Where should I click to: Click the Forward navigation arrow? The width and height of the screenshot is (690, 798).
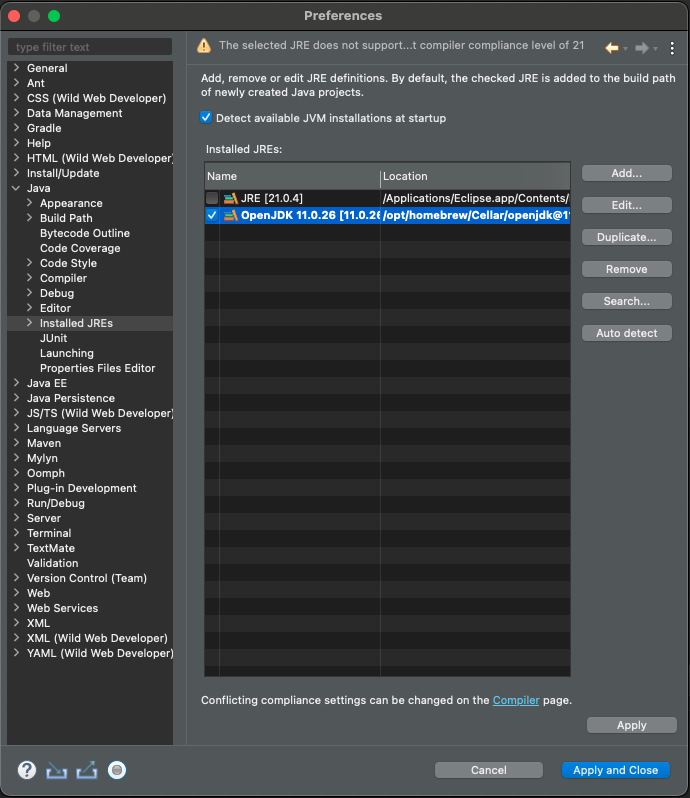coord(642,48)
